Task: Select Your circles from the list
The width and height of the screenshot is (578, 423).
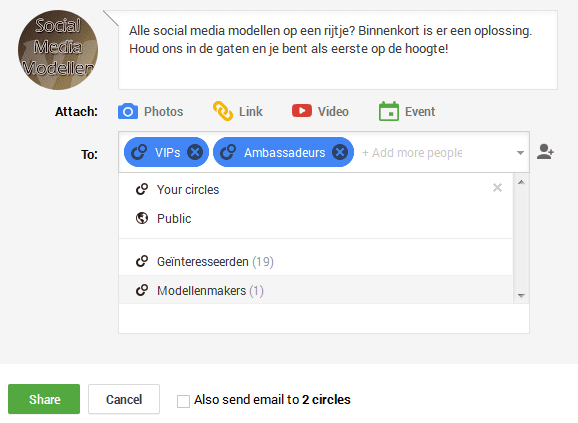Action: click(316, 189)
